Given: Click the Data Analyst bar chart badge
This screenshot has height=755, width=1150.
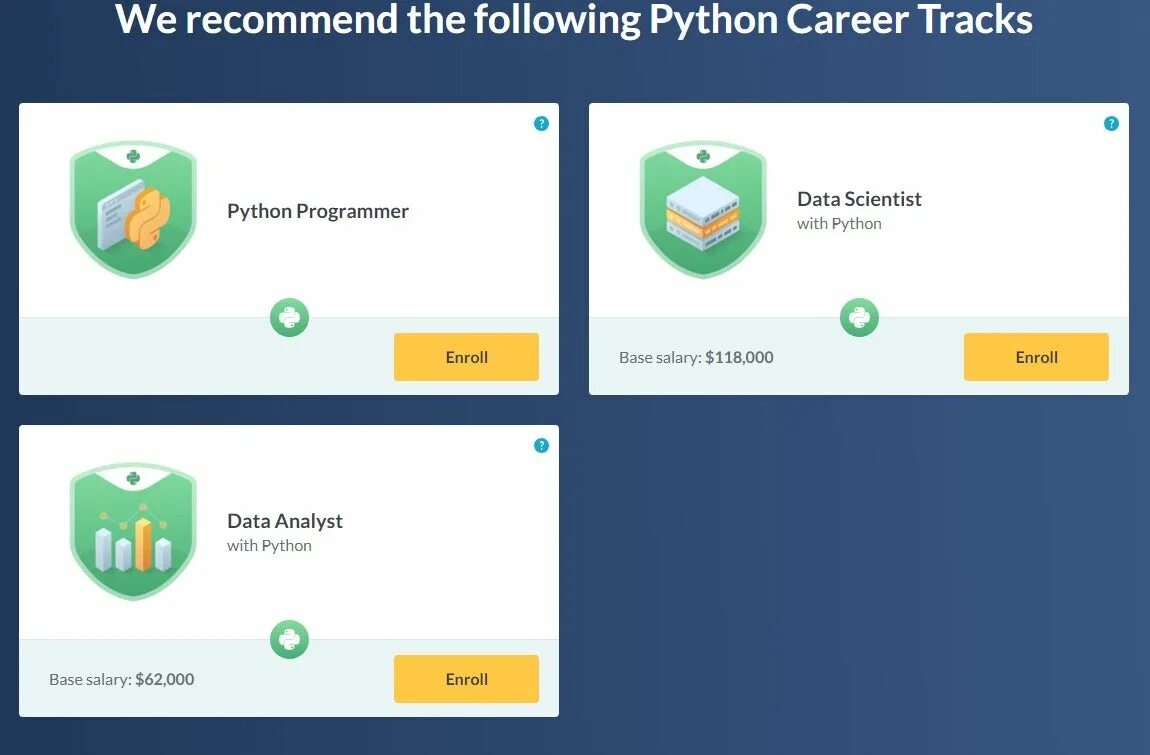Looking at the screenshot, I should pyautogui.click(x=133, y=532).
